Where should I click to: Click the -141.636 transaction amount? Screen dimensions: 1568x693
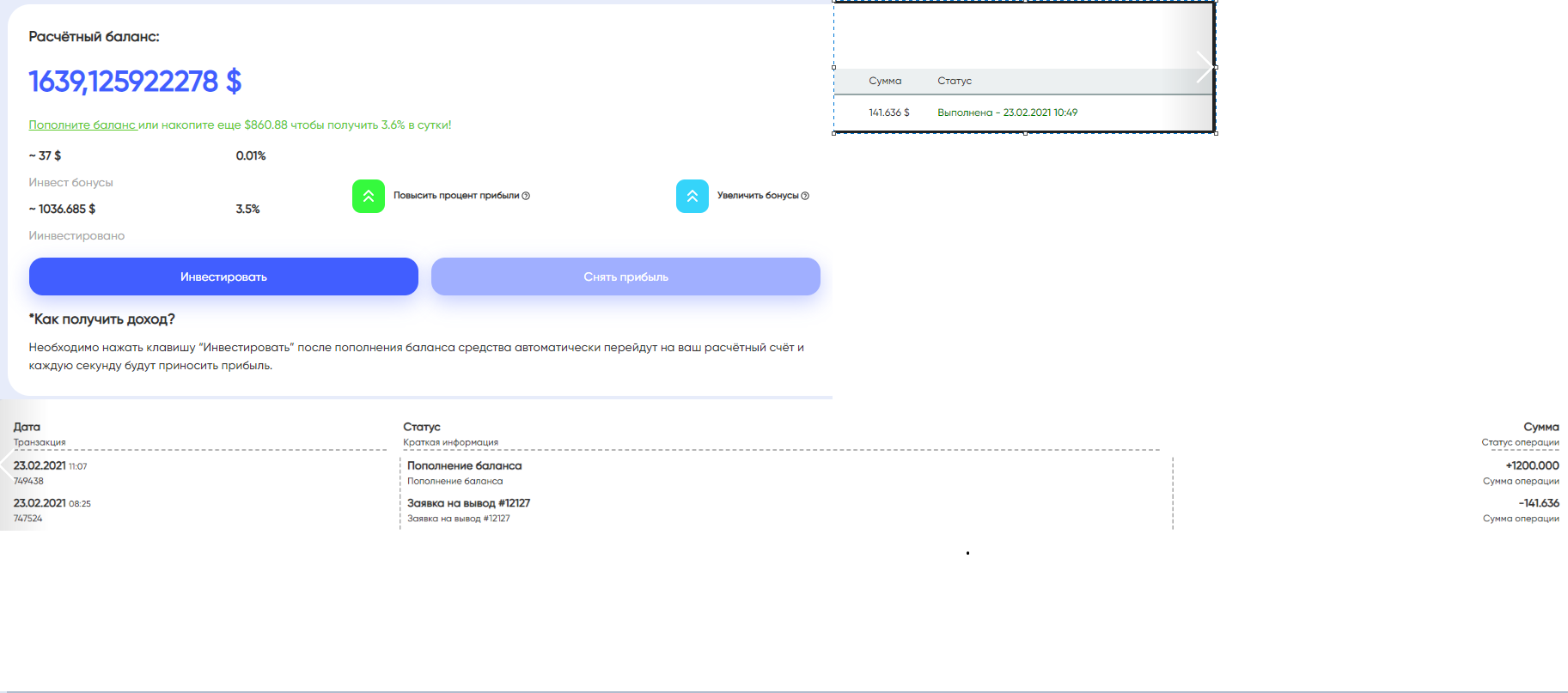point(1538,503)
